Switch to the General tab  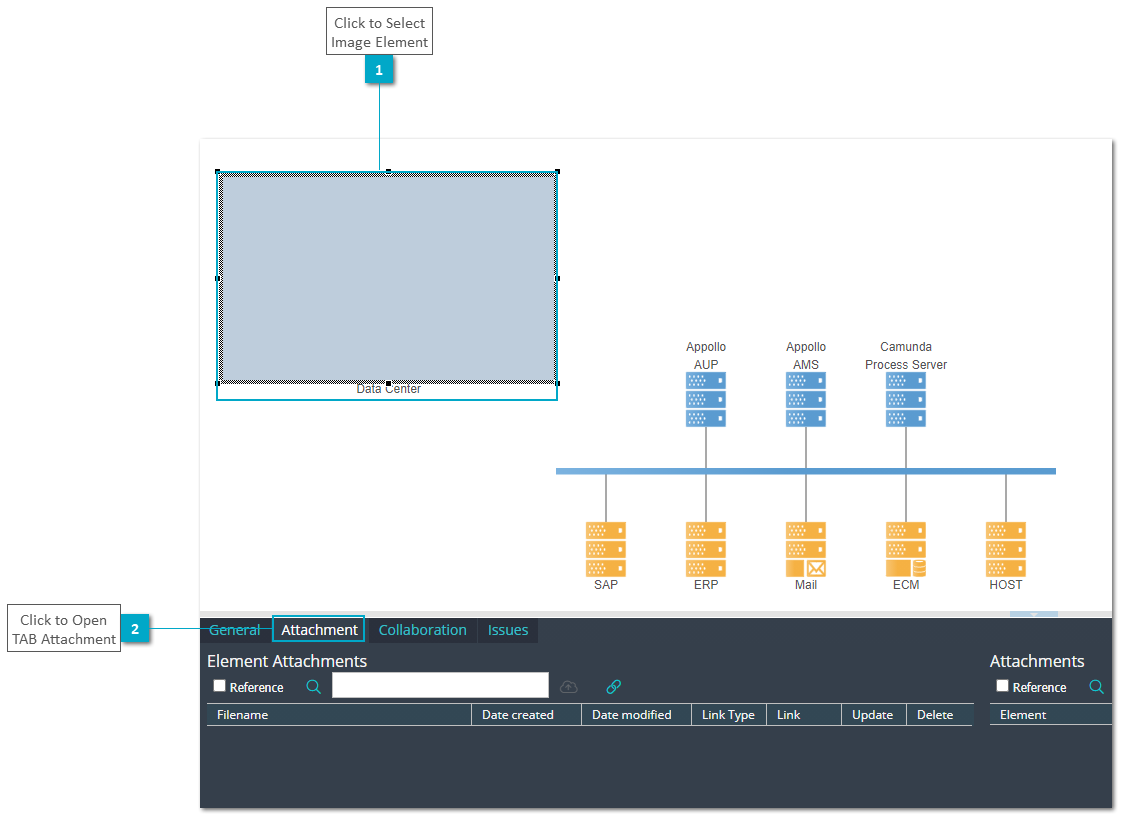coord(234,630)
